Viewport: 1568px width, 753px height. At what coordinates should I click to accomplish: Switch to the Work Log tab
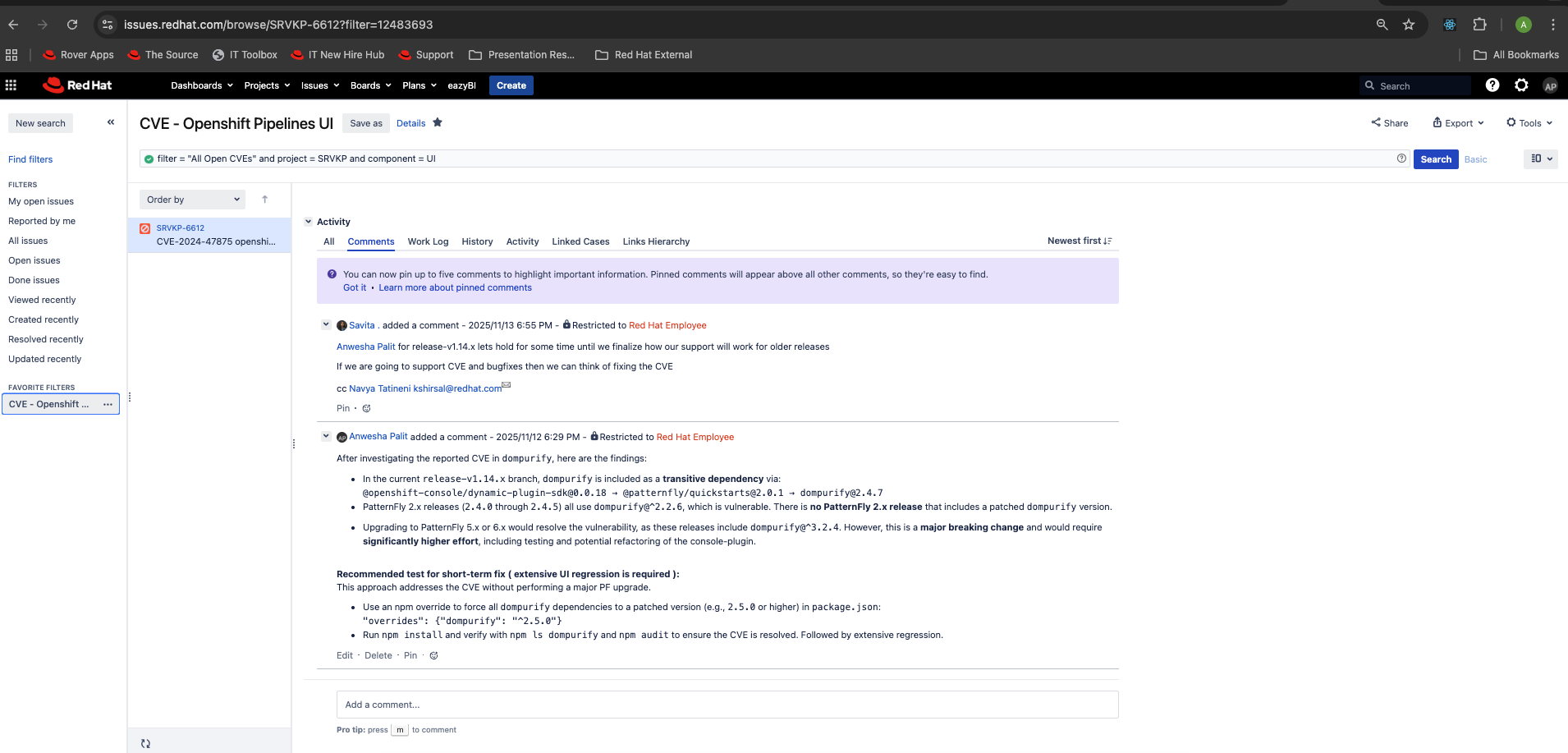(429, 241)
